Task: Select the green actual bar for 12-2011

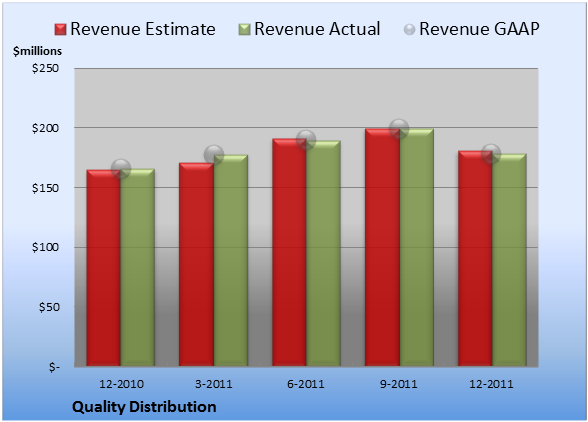Action: tap(509, 260)
